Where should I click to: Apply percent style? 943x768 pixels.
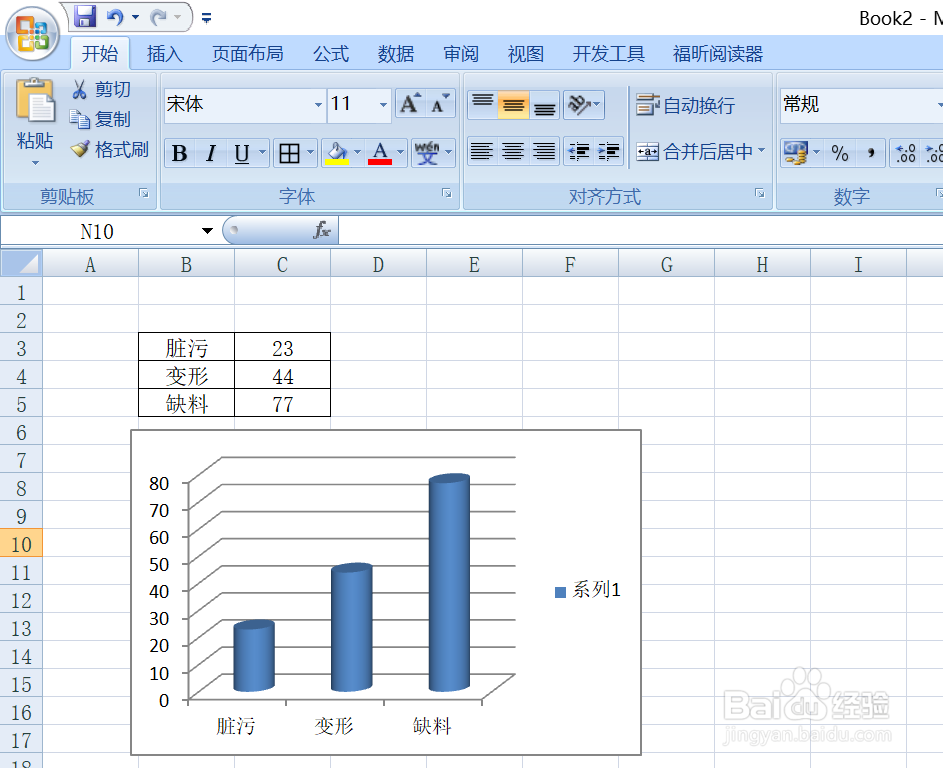coord(840,153)
